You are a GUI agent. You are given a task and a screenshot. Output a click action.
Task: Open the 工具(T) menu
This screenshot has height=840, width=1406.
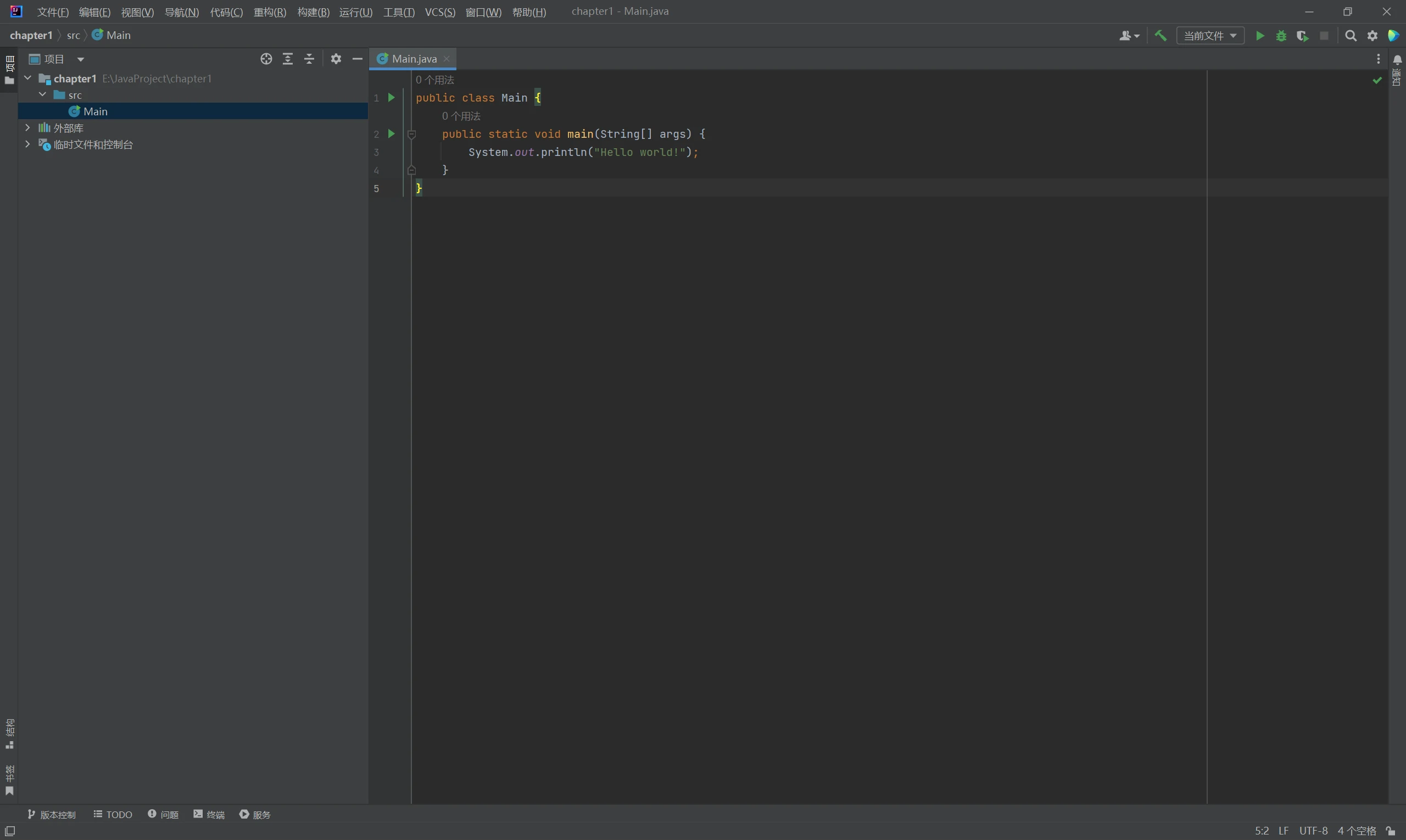tap(399, 12)
